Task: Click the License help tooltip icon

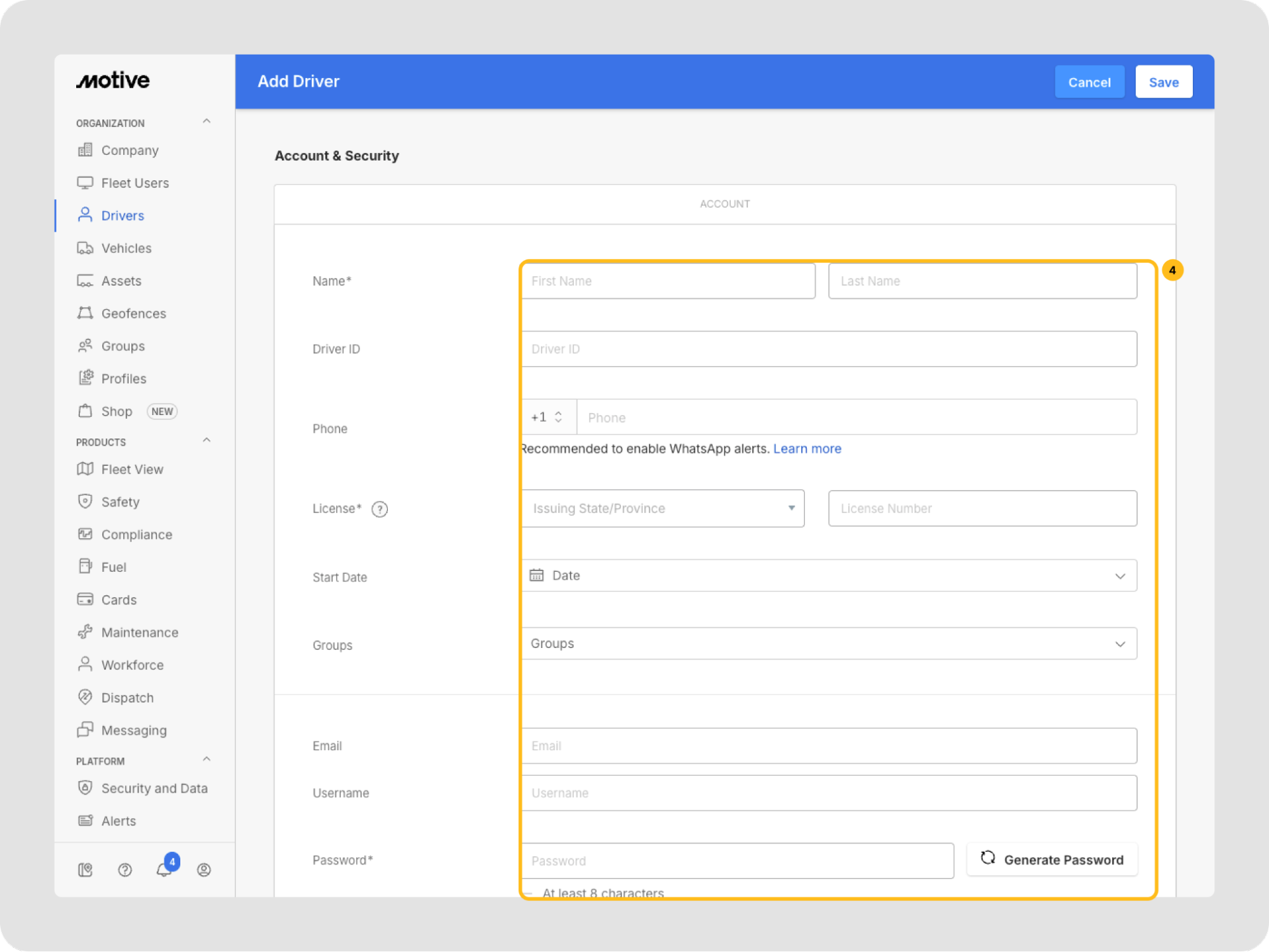Action: pos(380,509)
